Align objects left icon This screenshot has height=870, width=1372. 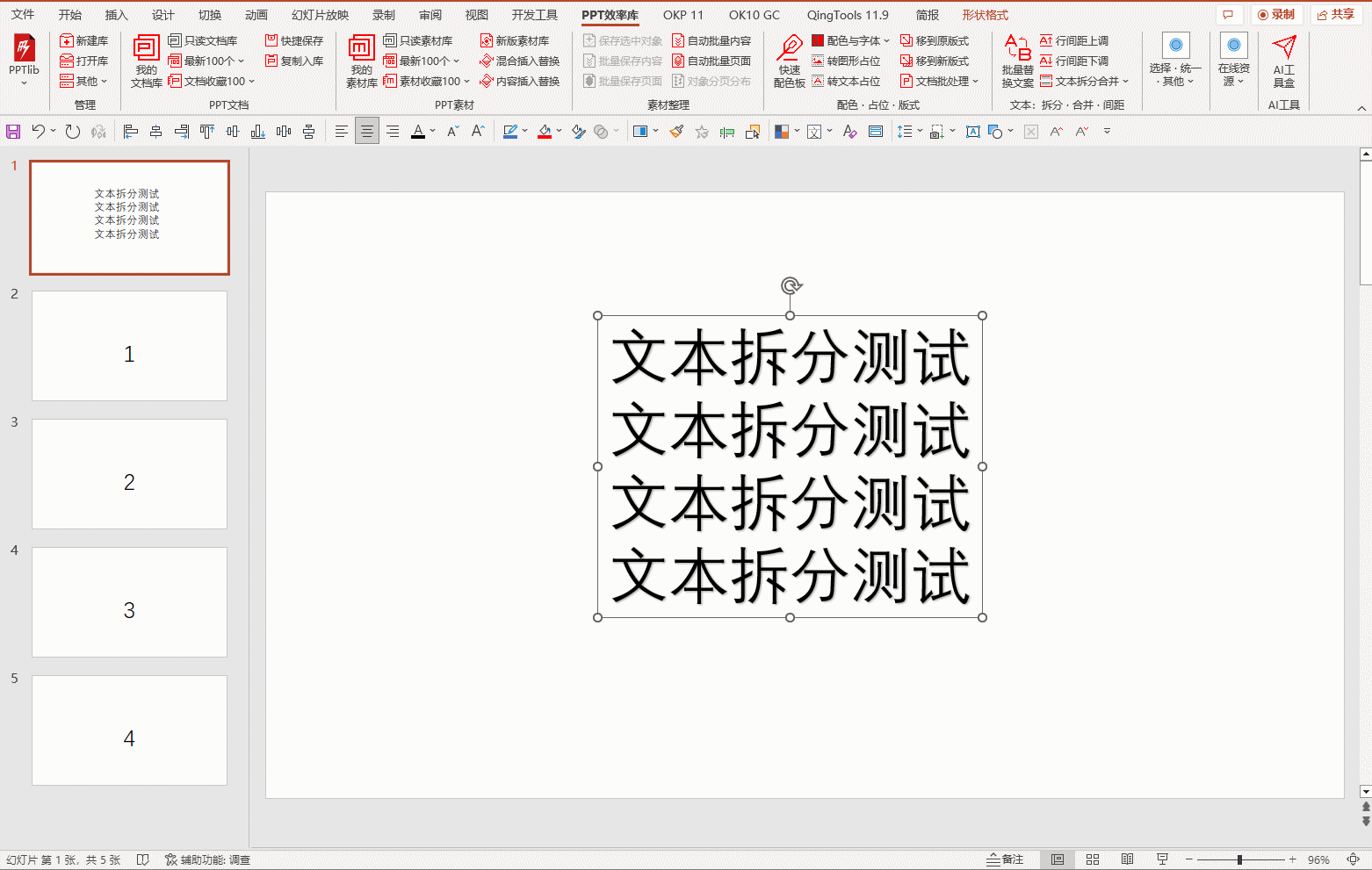[x=131, y=132]
